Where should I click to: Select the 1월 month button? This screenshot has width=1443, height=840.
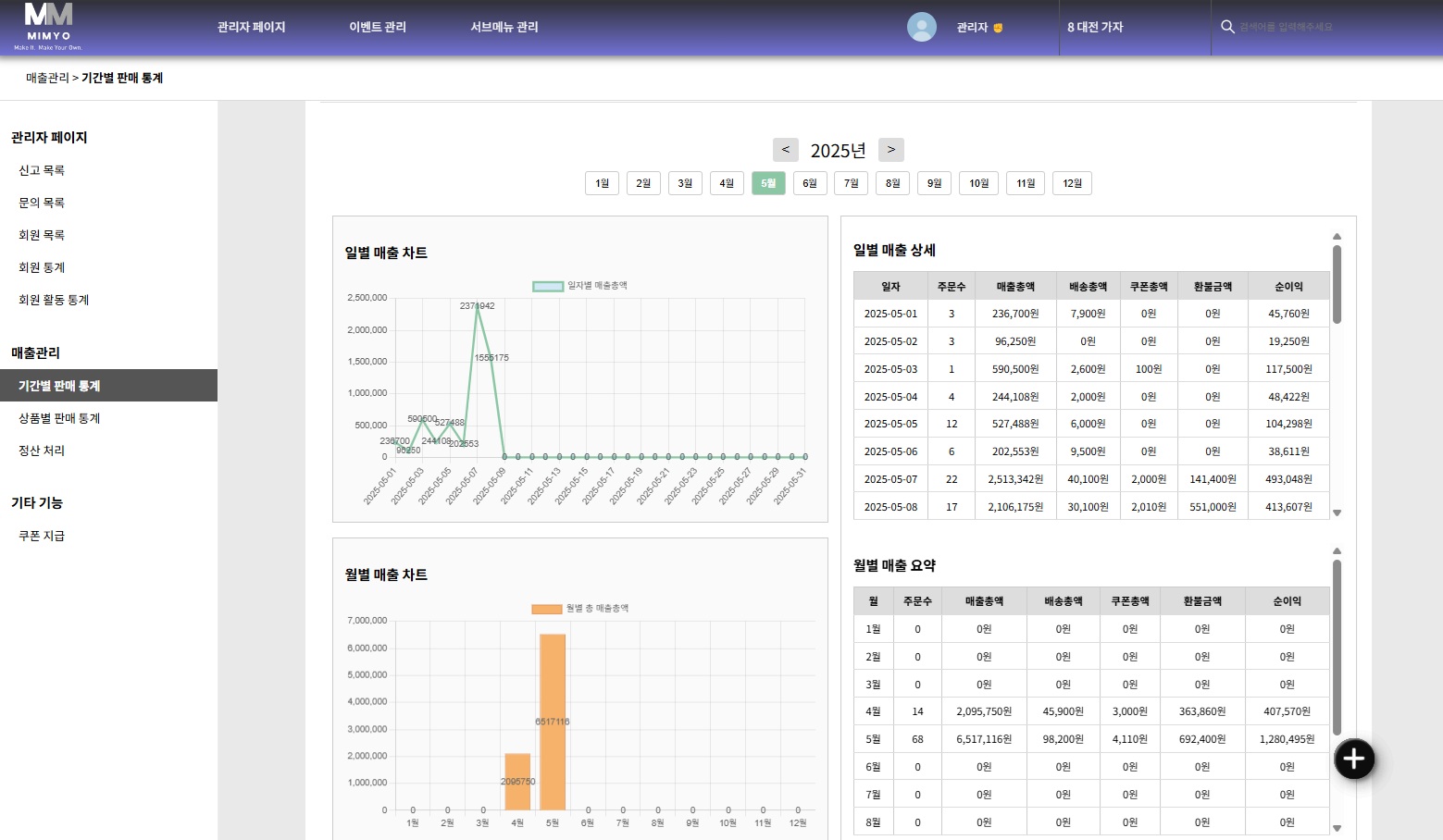click(602, 183)
